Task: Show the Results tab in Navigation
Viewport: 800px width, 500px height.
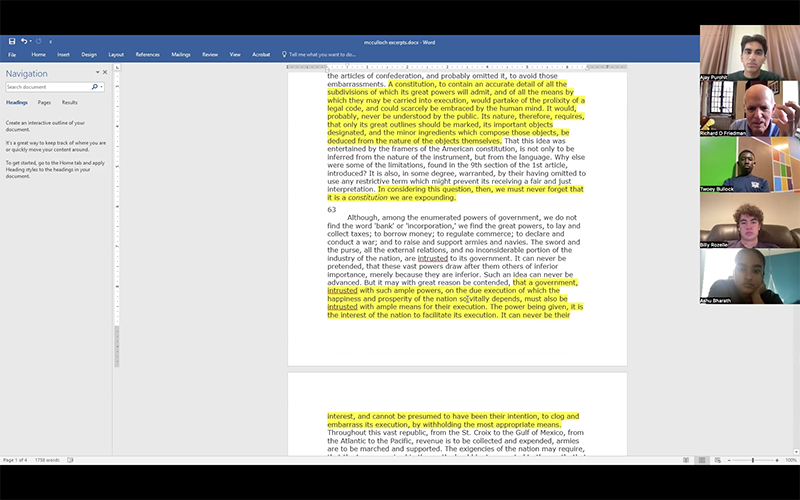Action: pyautogui.click(x=70, y=102)
